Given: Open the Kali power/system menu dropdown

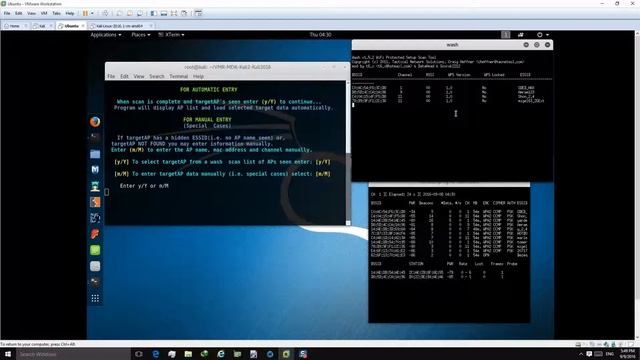Looking at the screenshot, I should (543, 35).
